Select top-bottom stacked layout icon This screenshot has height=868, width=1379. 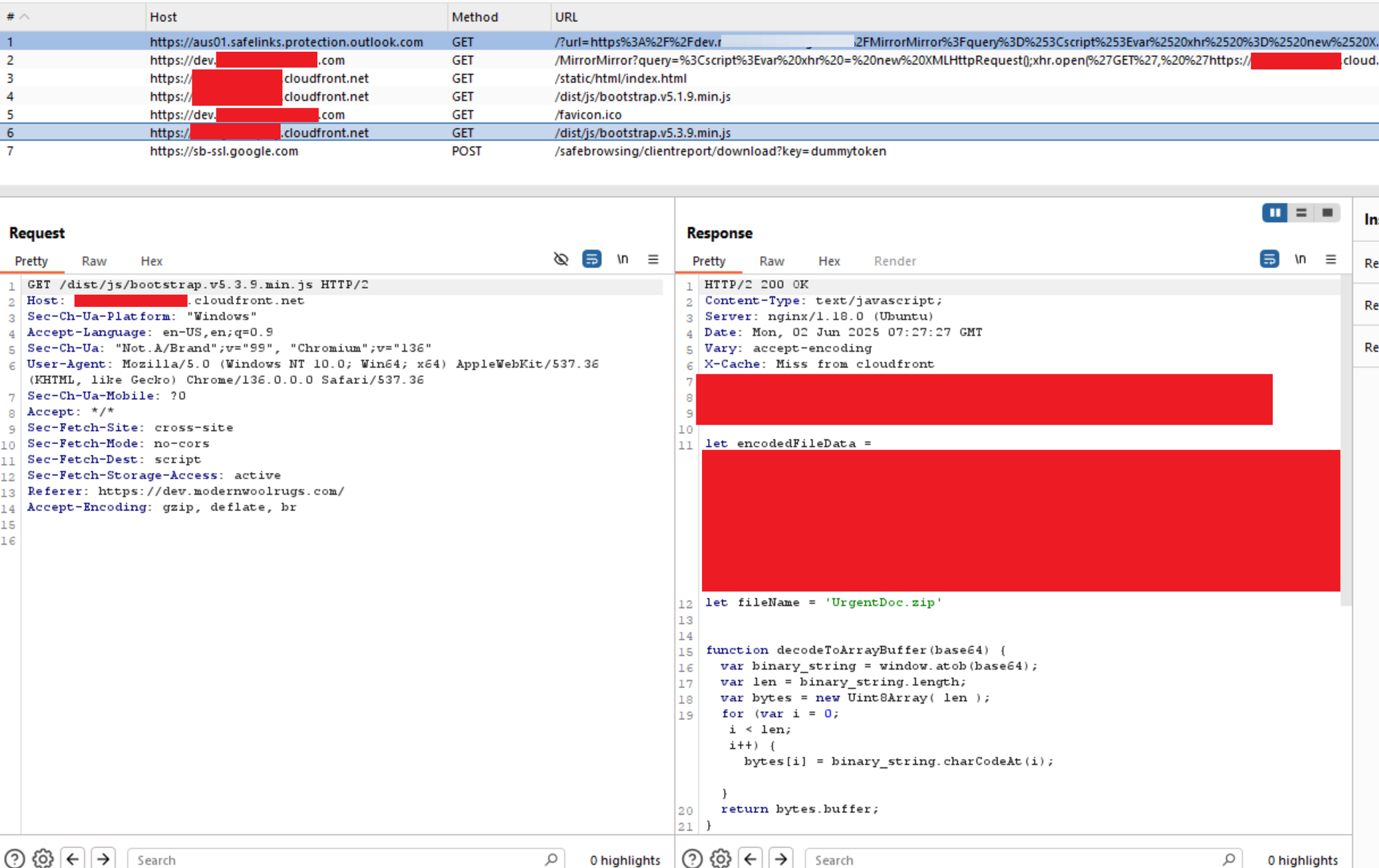[1301, 213]
